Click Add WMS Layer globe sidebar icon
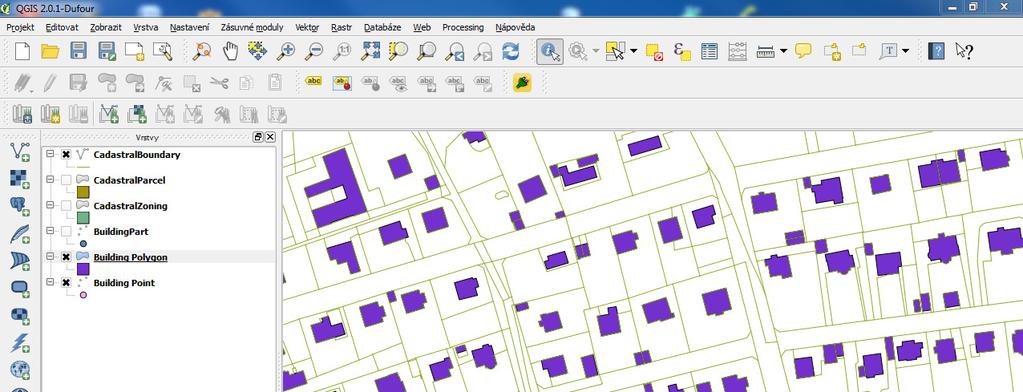The image size is (1023, 392). [x=20, y=370]
